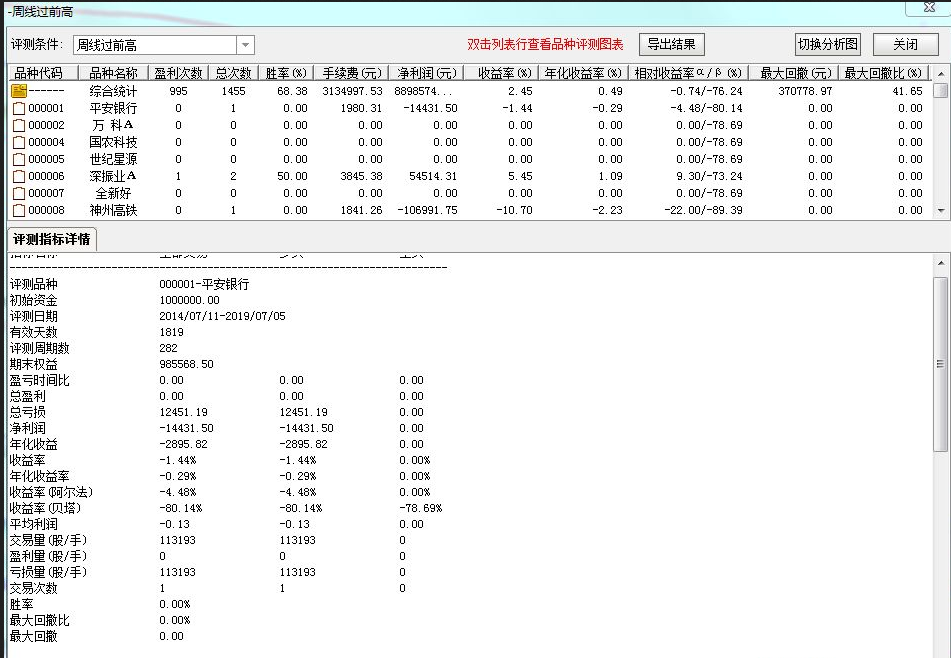Click the 收益率(阿尔法) label
This screenshot has width=951, height=658.
click(x=52, y=492)
